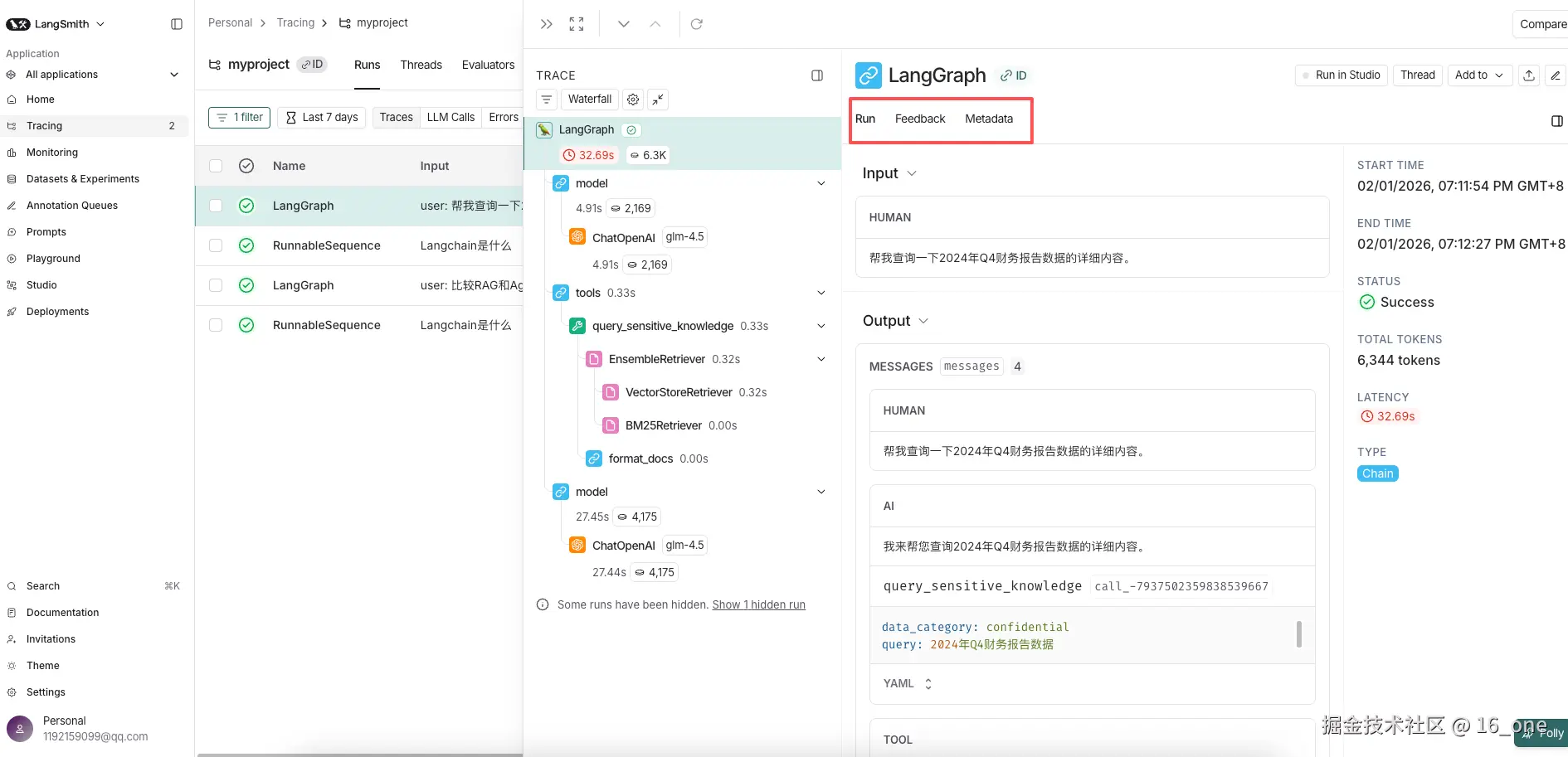Collapse the first model node in trace
1568x757 pixels.
pyautogui.click(x=821, y=183)
